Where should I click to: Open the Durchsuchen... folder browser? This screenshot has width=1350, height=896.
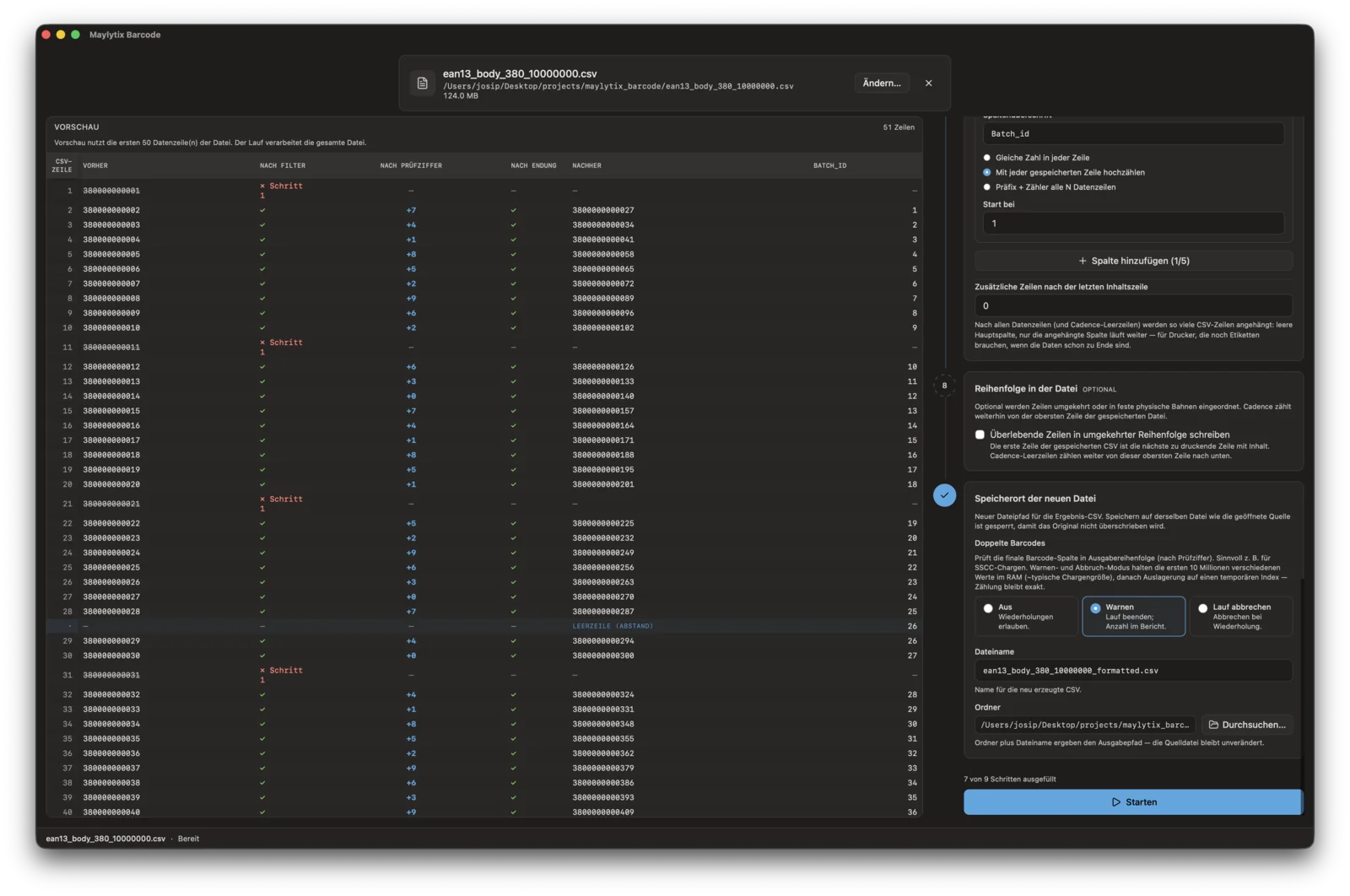(1246, 725)
